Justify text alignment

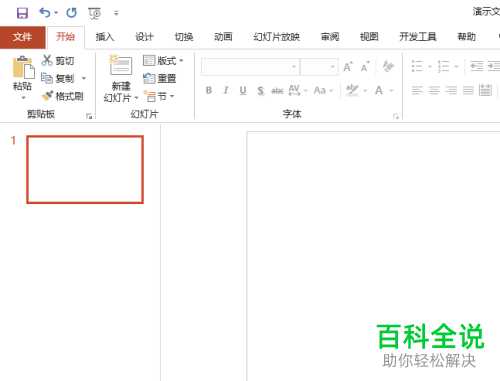468,90
